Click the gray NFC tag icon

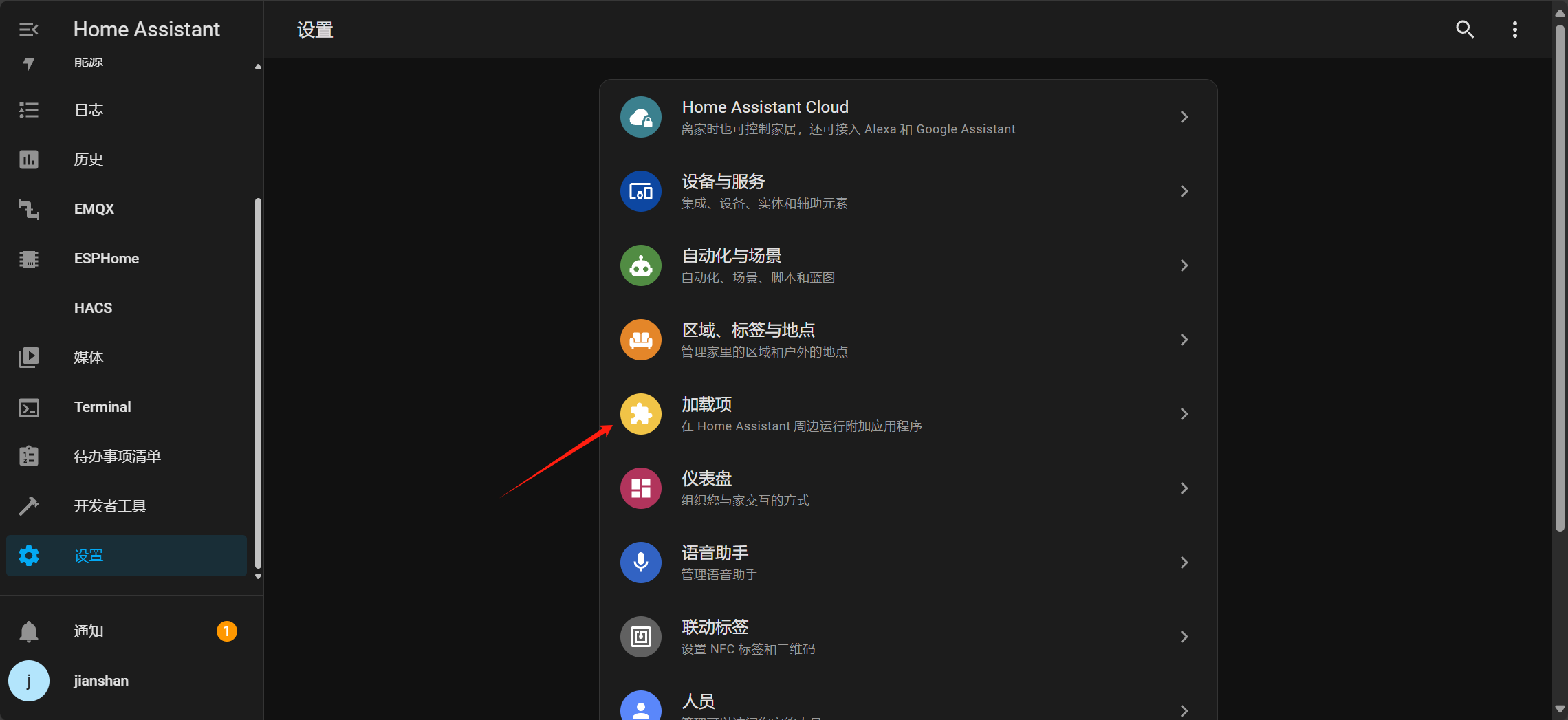[641, 637]
